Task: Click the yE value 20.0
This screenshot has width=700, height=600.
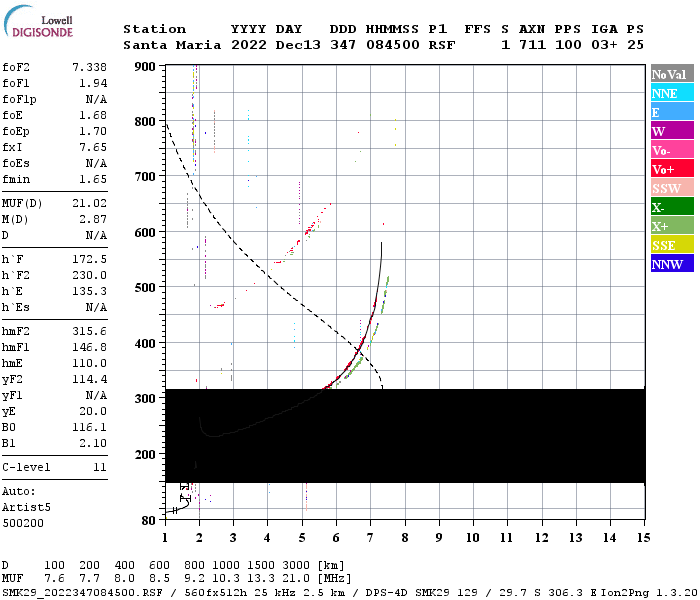Action: 93,412
